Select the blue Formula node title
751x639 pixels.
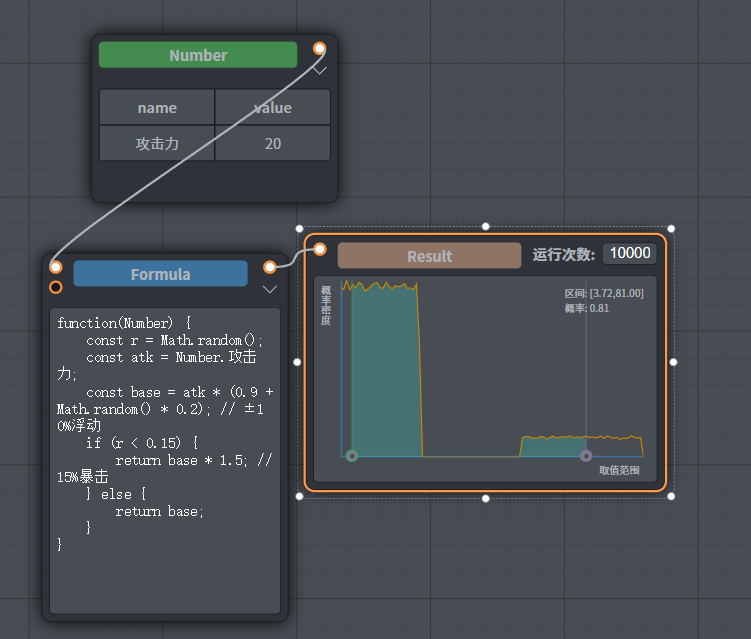pos(160,274)
